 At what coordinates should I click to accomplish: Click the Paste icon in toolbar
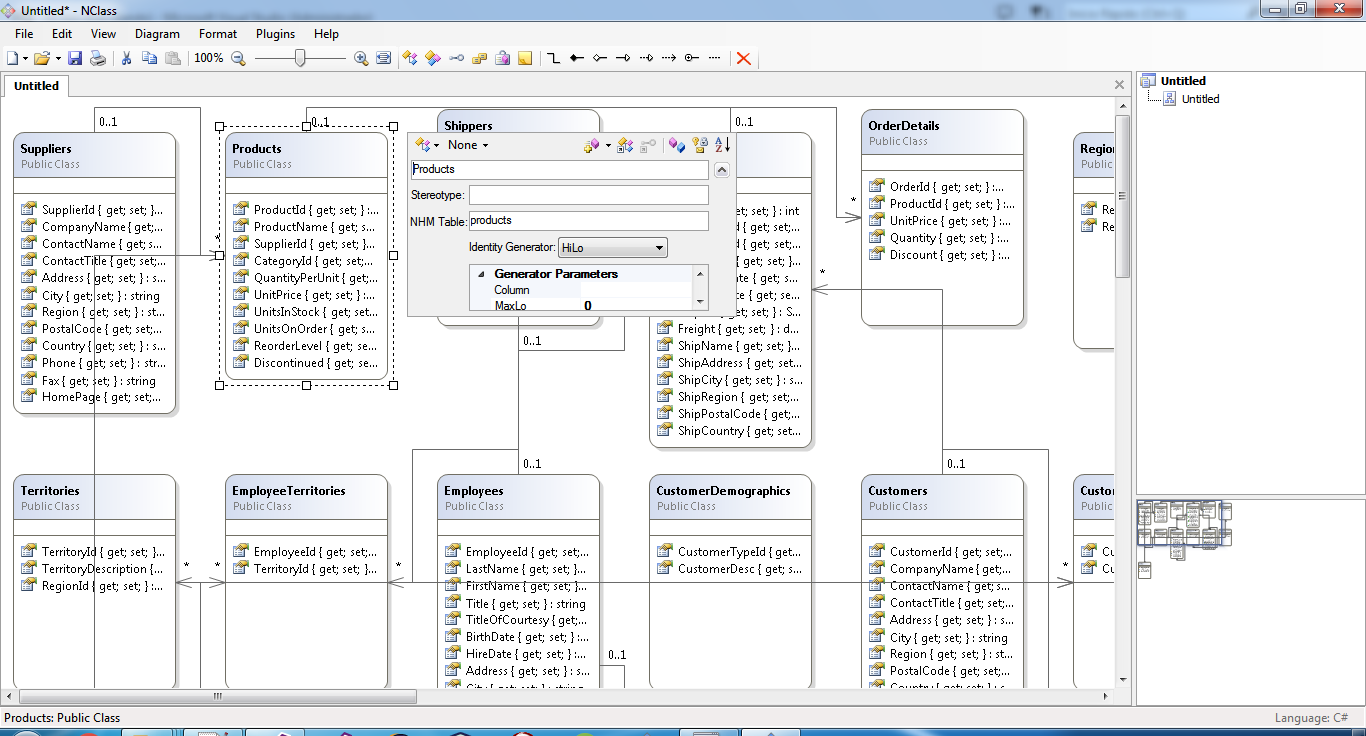pyautogui.click(x=173, y=58)
